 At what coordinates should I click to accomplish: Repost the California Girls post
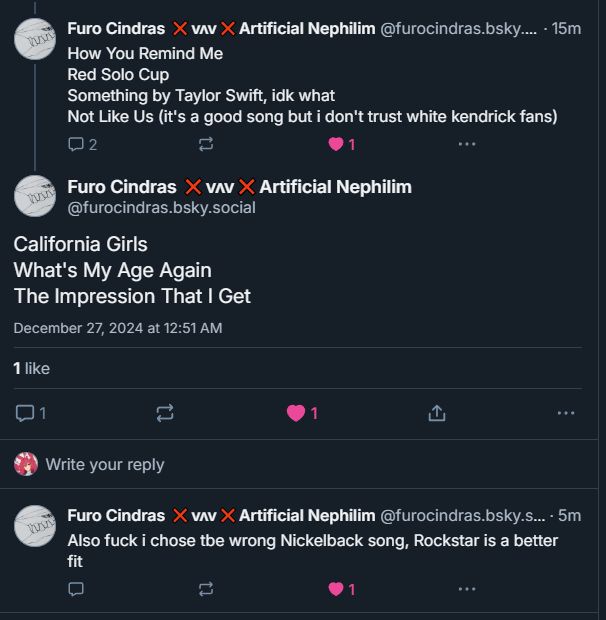click(165, 413)
